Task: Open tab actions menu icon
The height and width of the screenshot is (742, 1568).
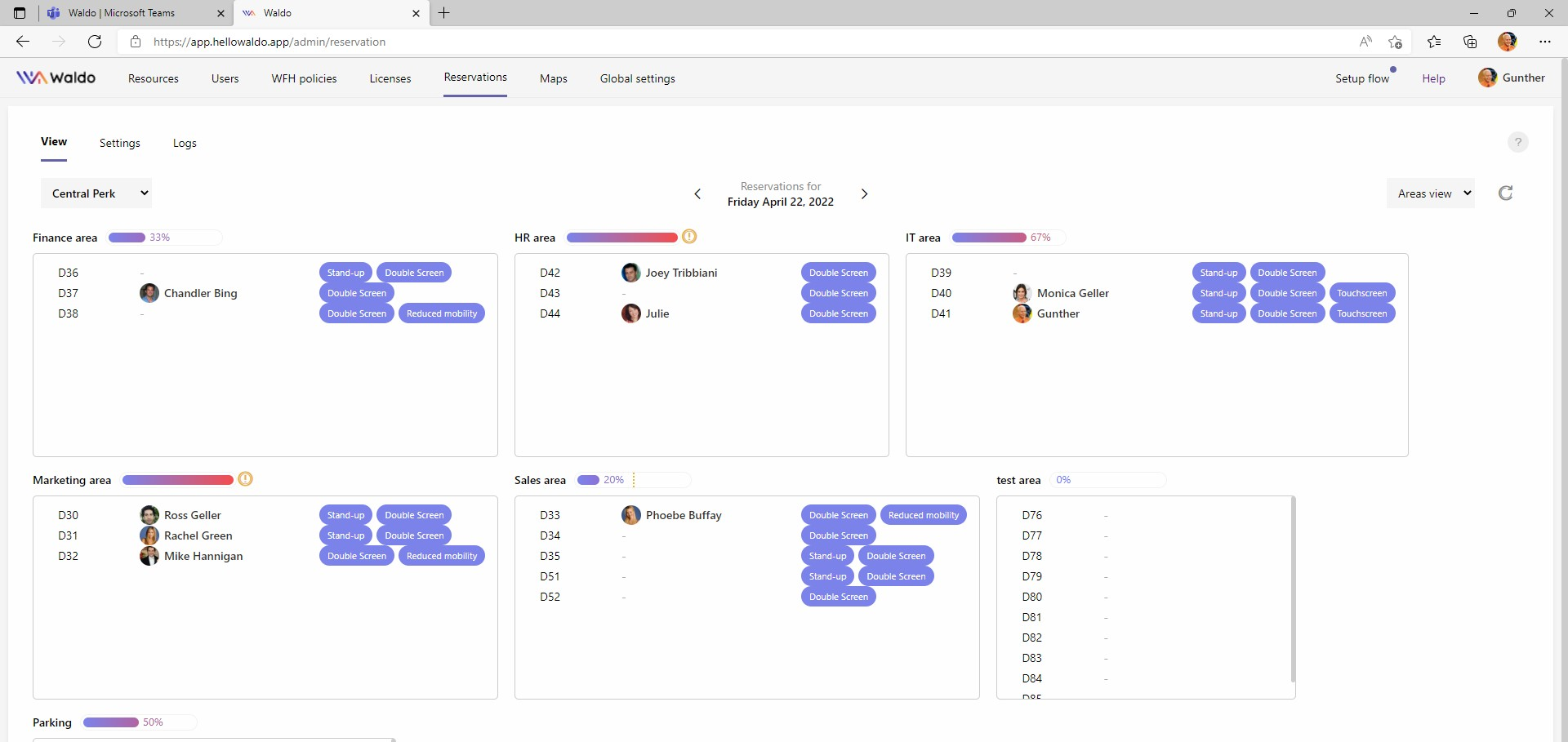Action: point(20,13)
